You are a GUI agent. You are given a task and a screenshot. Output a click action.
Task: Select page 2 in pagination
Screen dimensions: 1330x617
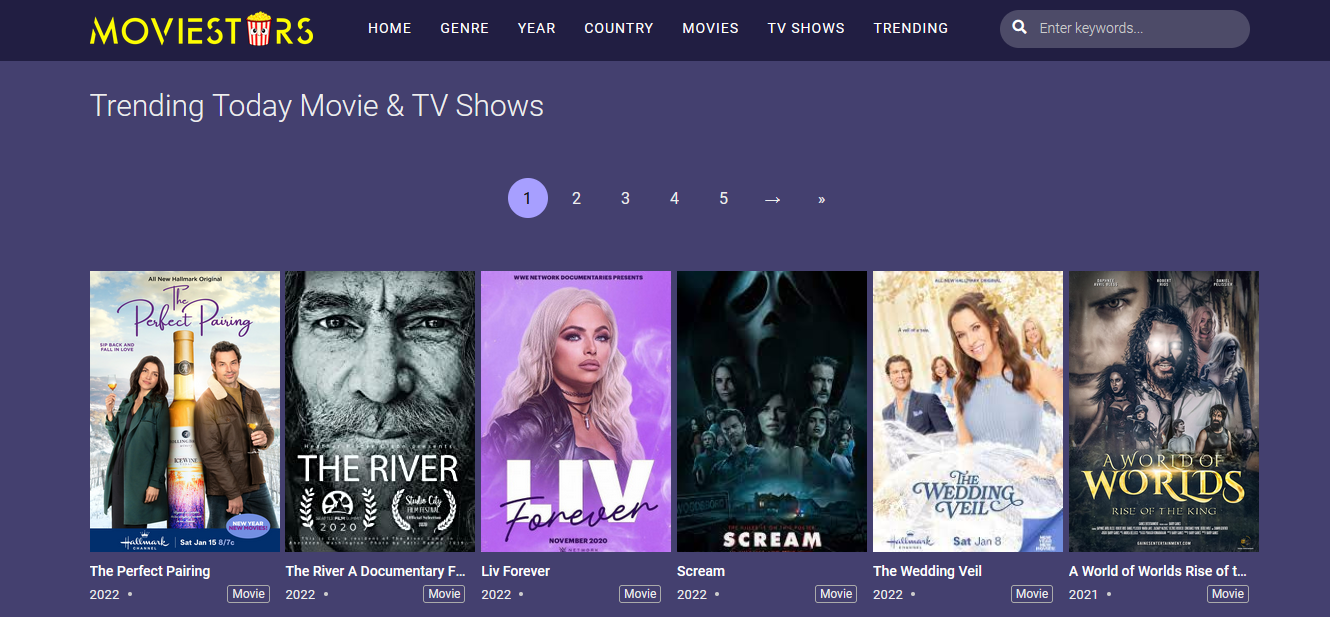(576, 199)
